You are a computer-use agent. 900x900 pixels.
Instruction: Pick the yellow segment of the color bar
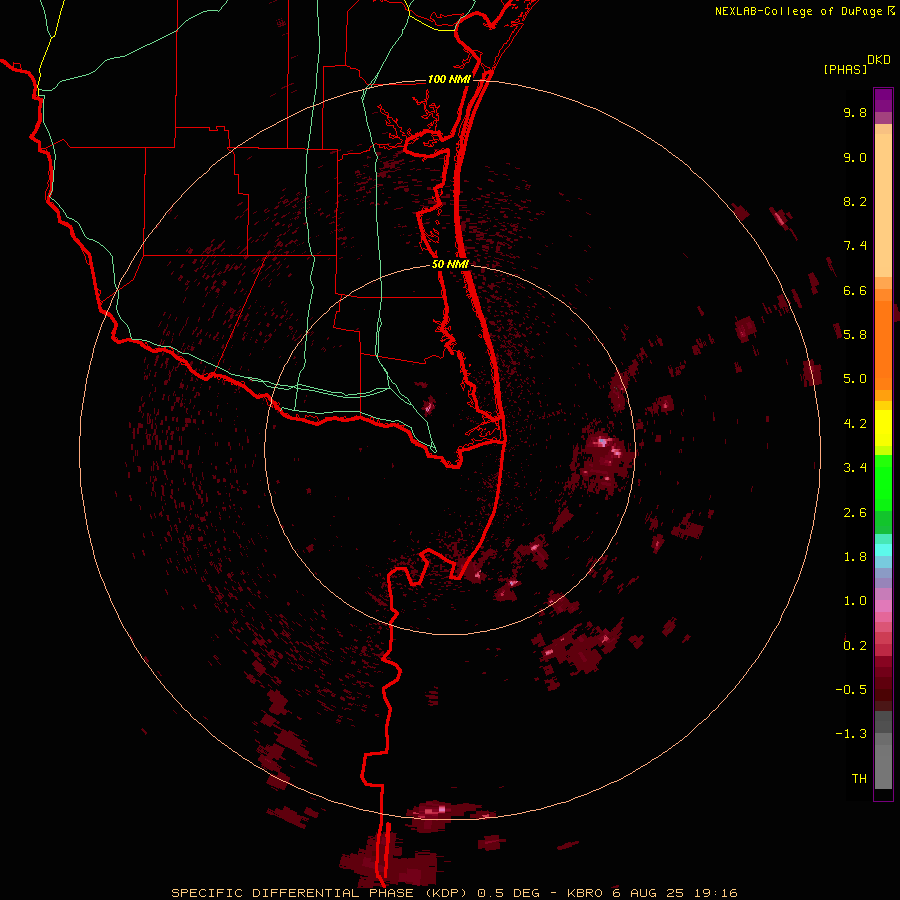pyautogui.click(x=883, y=428)
